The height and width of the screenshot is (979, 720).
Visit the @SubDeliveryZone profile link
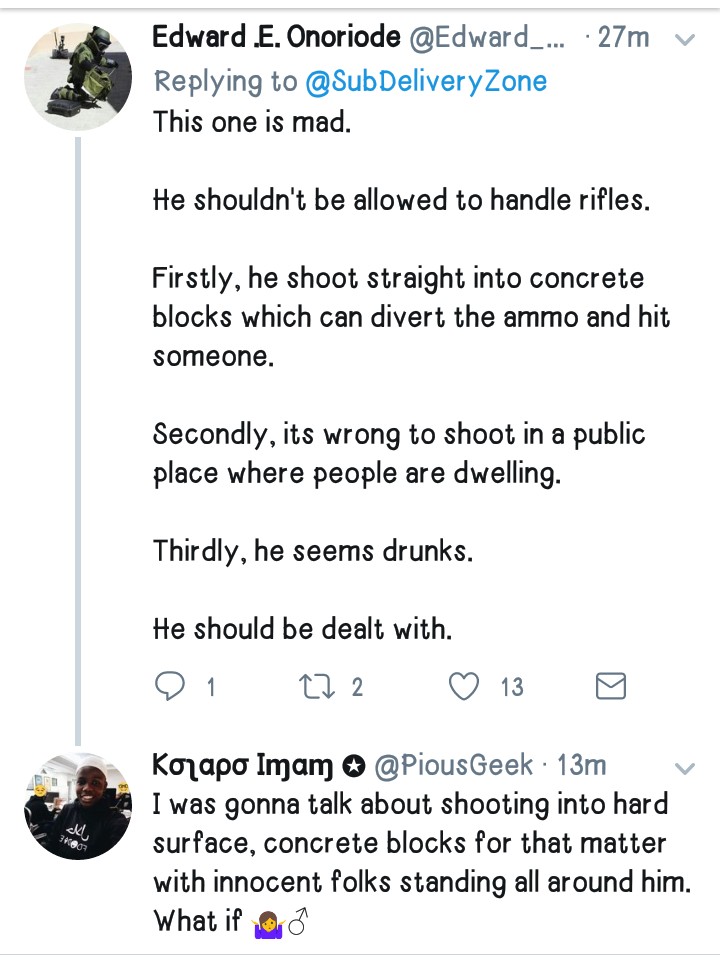click(x=427, y=81)
